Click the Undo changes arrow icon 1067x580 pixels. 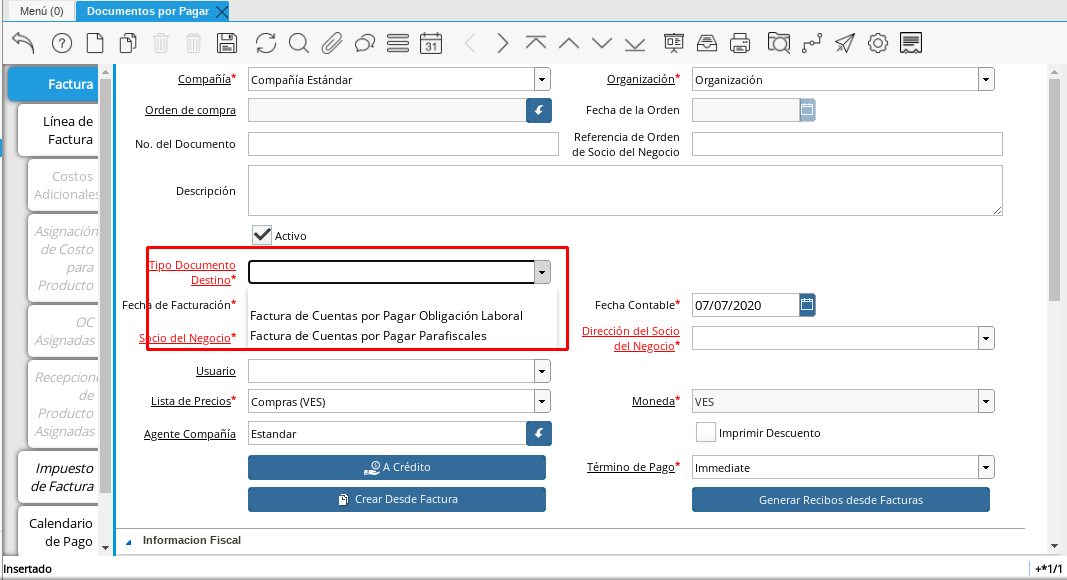[x=24, y=44]
